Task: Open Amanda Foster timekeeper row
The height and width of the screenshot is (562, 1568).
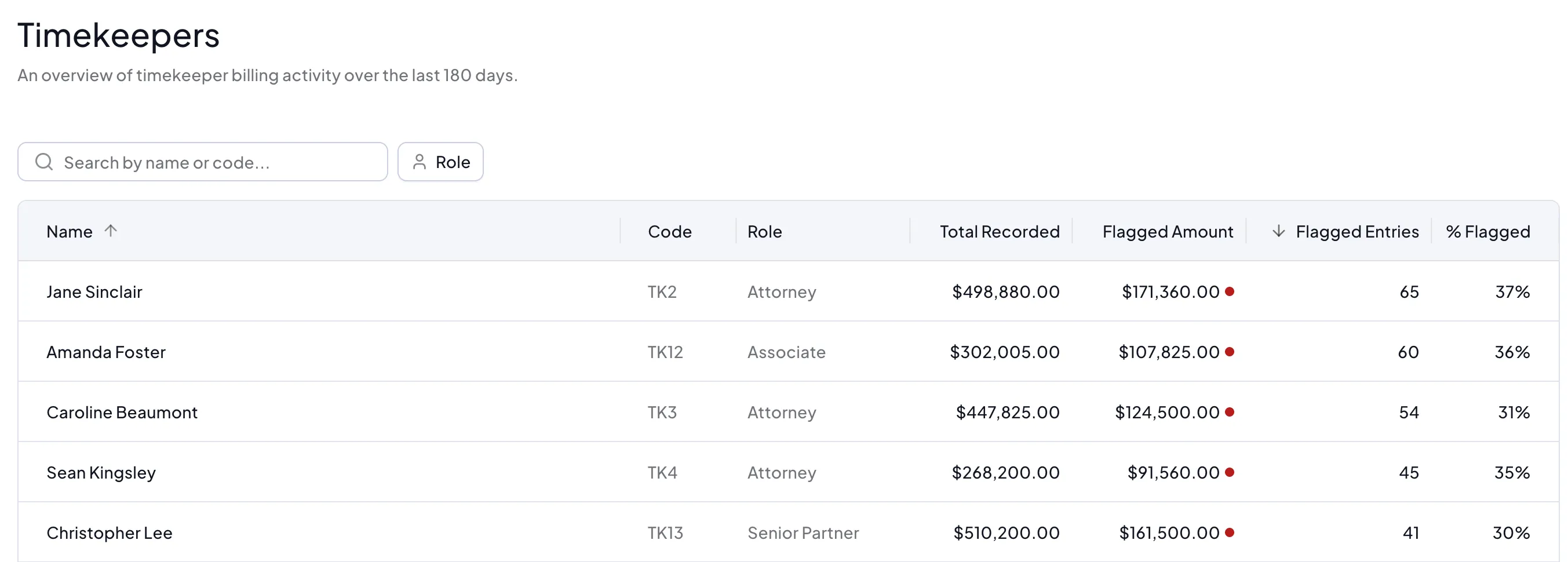Action: pyautogui.click(x=788, y=351)
